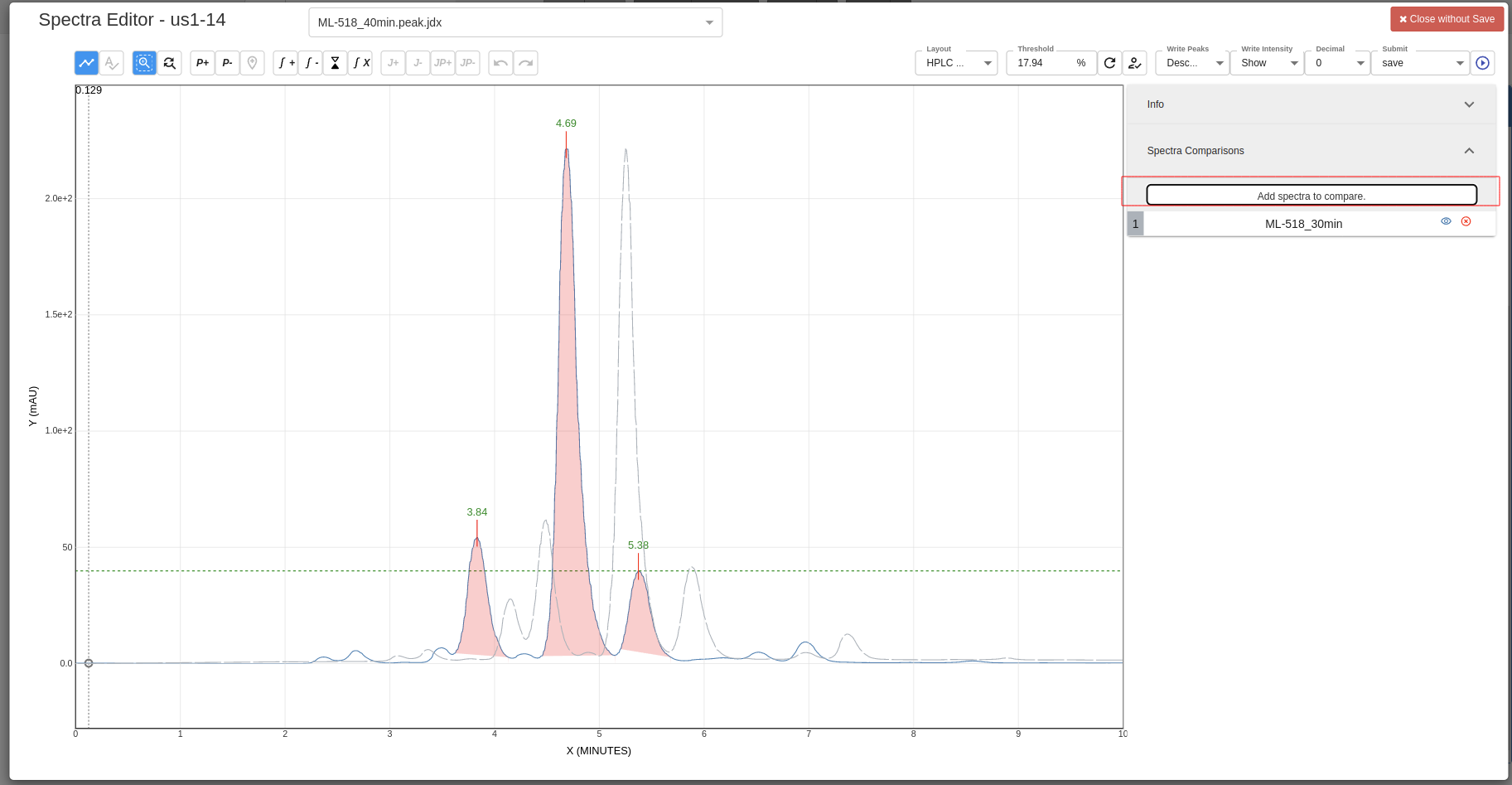Screen dimensions: 1512x785
Task: Select the P+ add peak tool
Action: (x=202, y=62)
